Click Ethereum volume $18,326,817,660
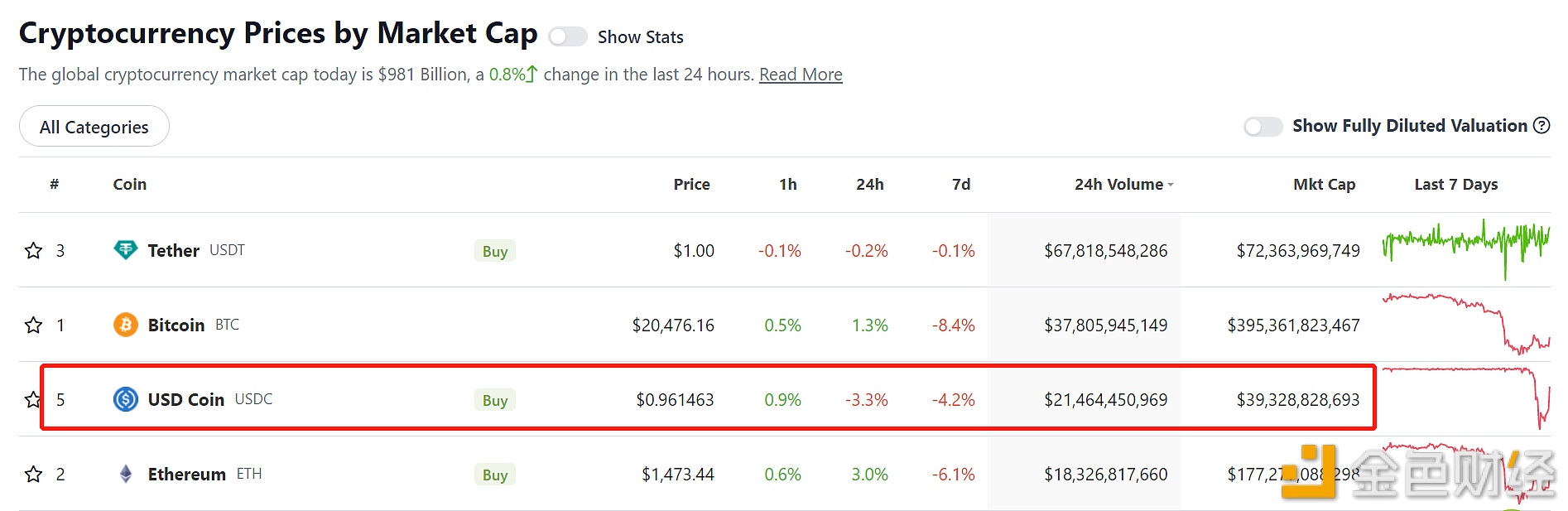 pos(1106,474)
